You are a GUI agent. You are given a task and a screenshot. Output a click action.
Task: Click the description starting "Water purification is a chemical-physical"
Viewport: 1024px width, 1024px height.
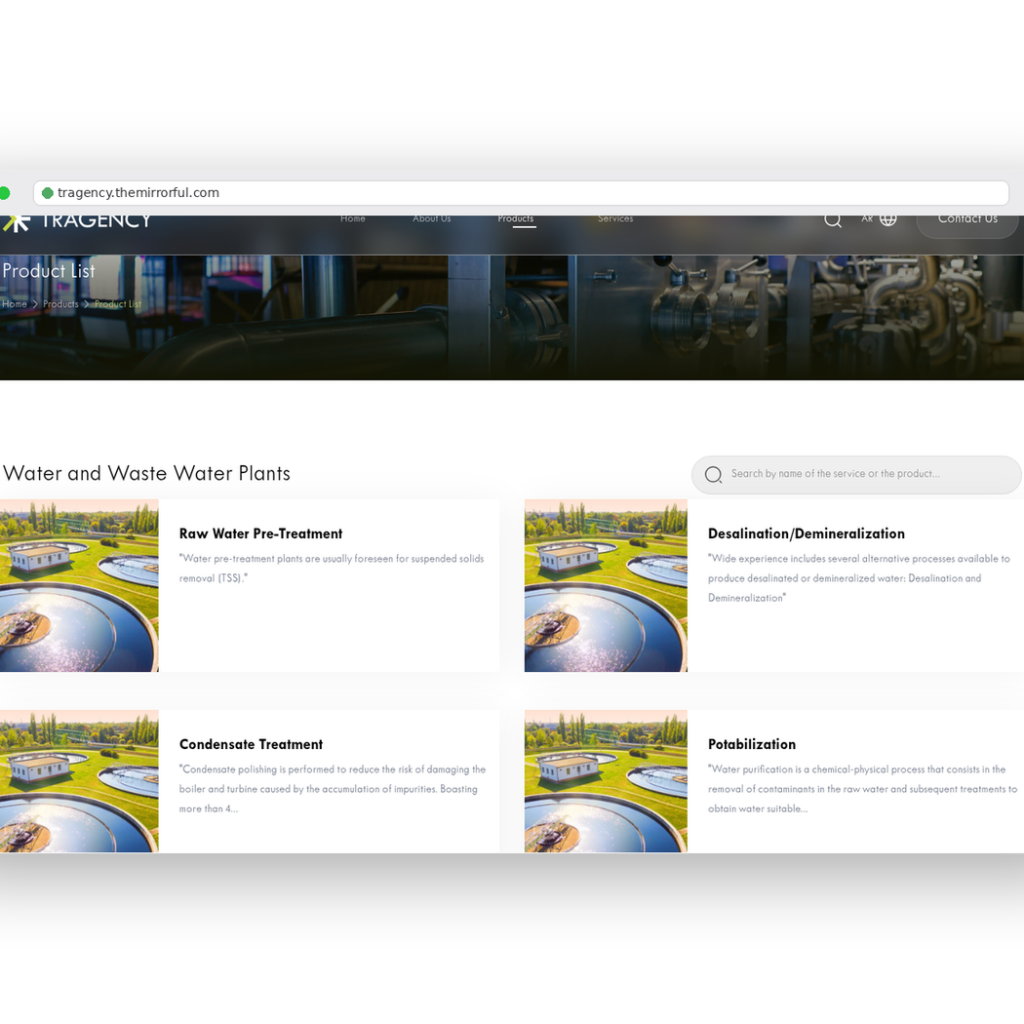coord(862,789)
